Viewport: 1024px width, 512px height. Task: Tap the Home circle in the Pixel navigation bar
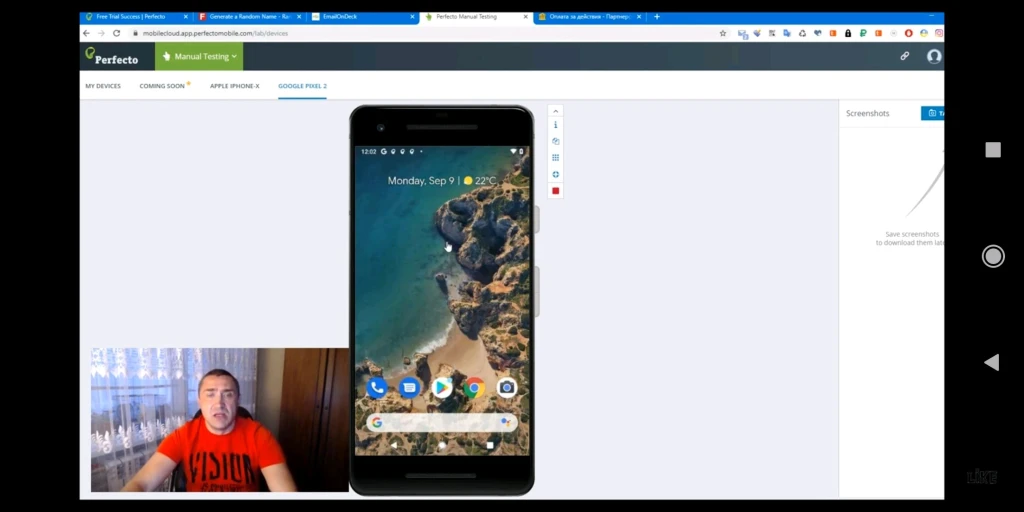pyautogui.click(x=442, y=445)
